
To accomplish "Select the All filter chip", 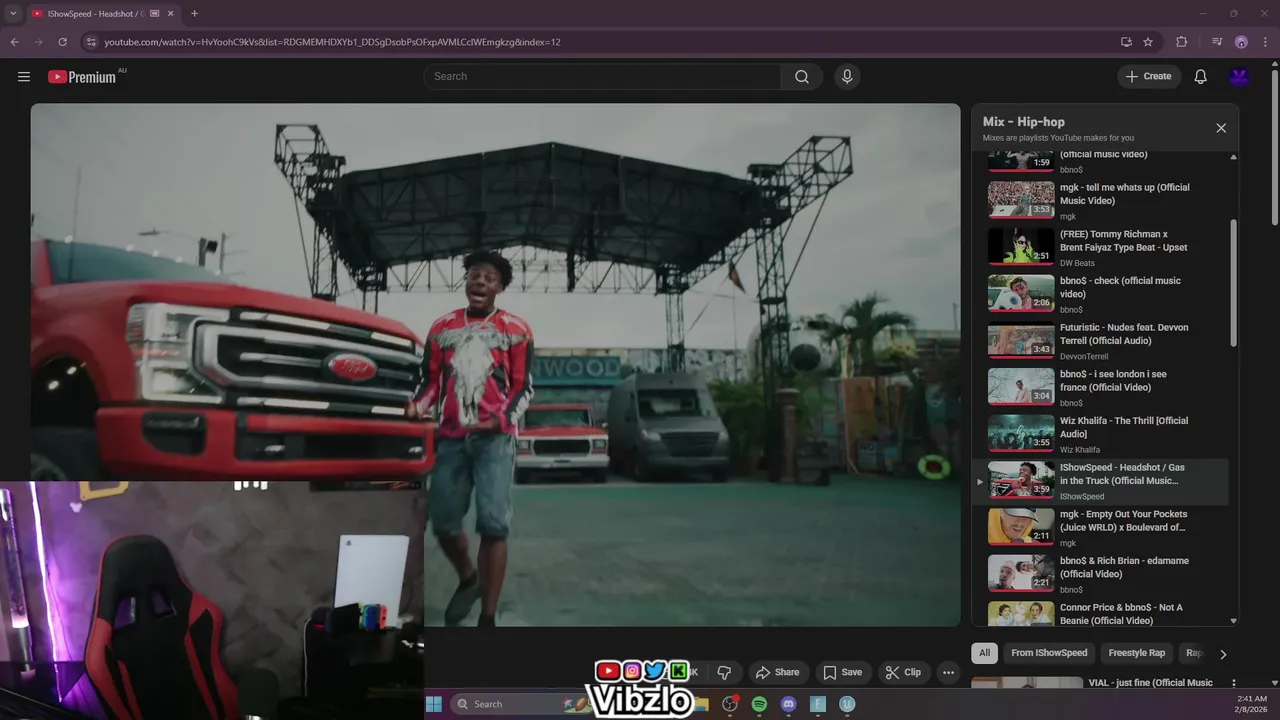I will tap(984, 653).
